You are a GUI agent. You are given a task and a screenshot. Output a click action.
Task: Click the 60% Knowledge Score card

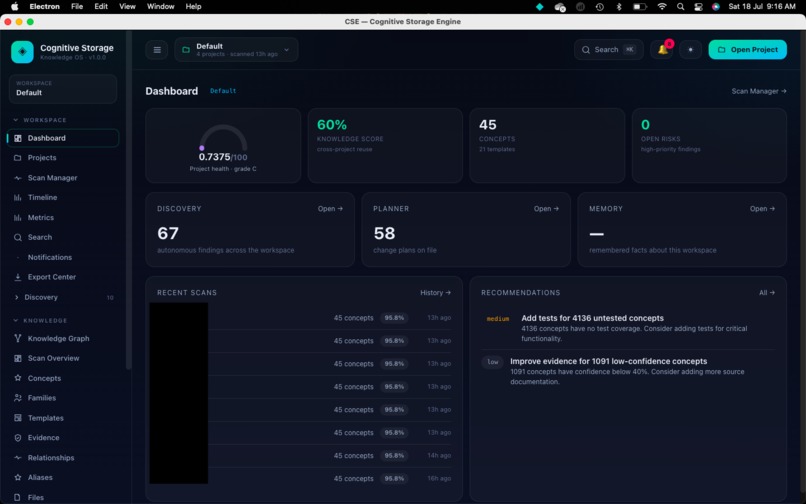(x=385, y=146)
